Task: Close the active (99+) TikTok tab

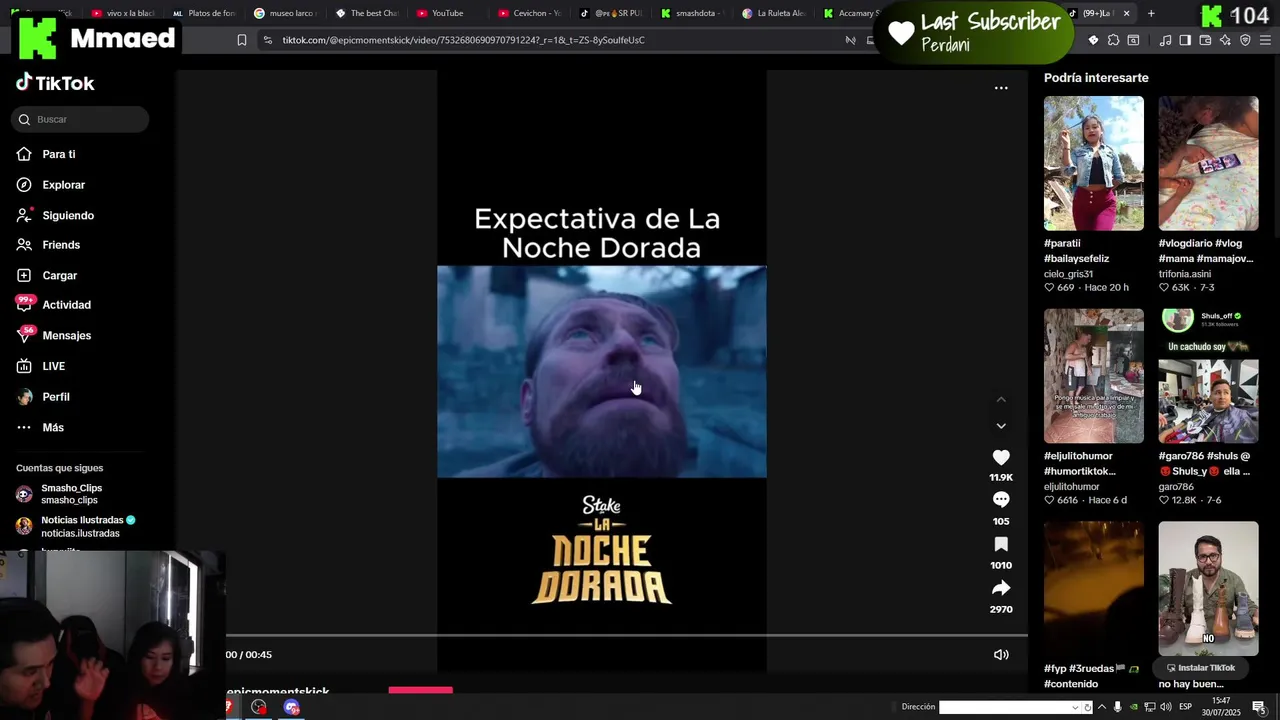Action: [x=1126, y=13]
